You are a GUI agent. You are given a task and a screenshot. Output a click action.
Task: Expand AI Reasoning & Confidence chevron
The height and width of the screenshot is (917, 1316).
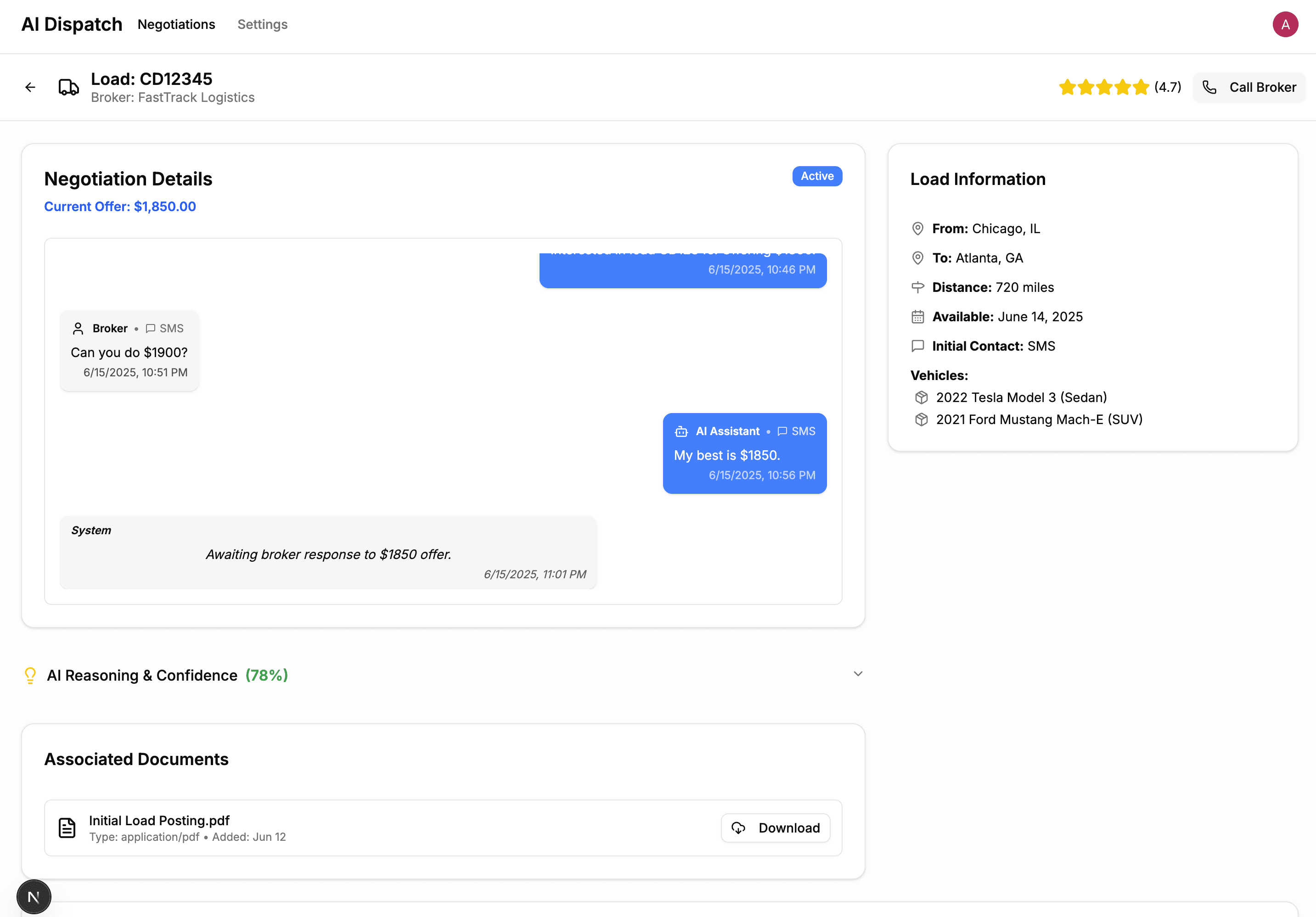[x=857, y=674]
